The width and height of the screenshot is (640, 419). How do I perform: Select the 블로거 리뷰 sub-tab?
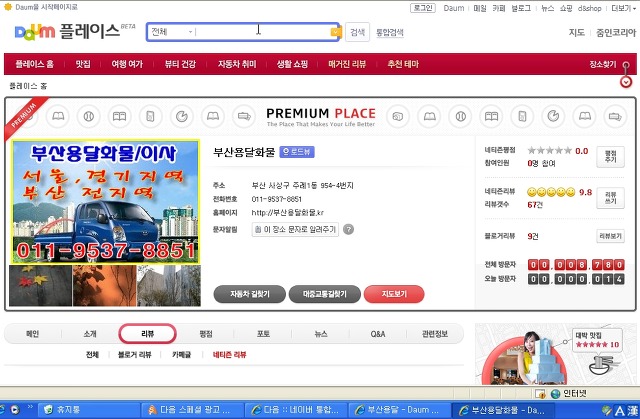pyautogui.click(x=134, y=355)
